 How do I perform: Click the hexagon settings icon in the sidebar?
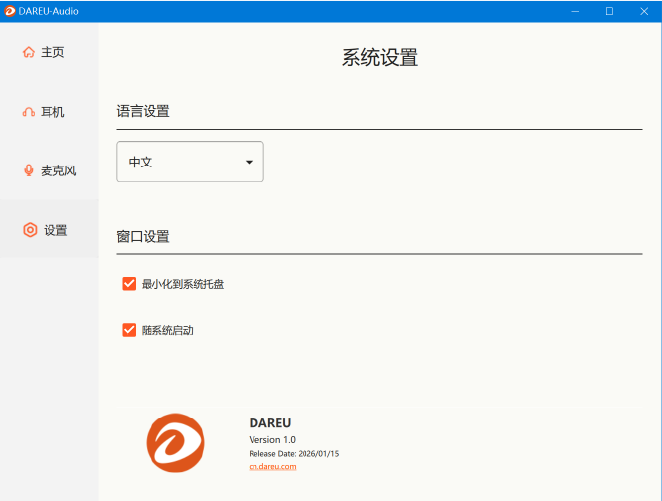[x=30, y=230]
